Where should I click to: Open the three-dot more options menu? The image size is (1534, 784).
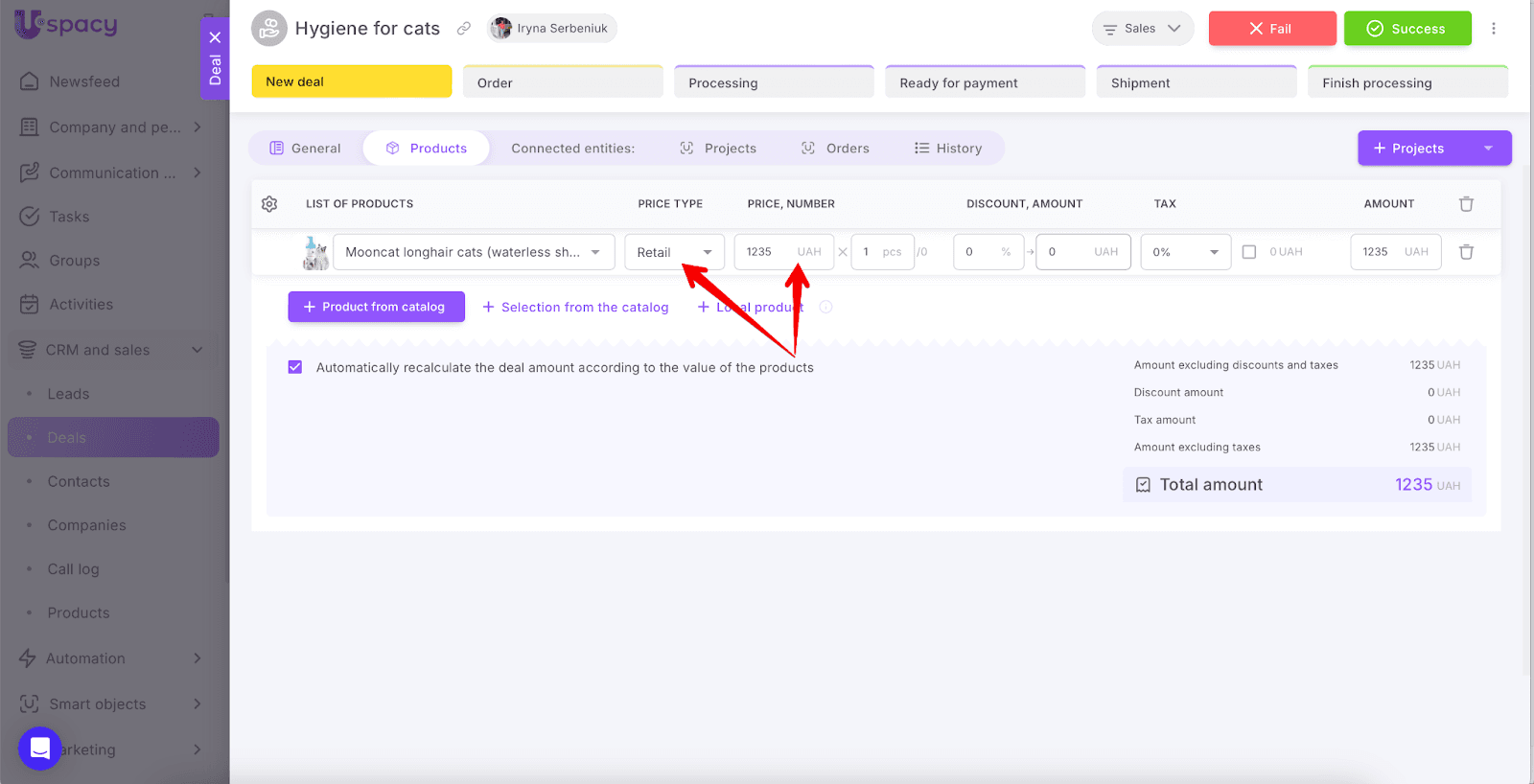click(x=1493, y=29)
